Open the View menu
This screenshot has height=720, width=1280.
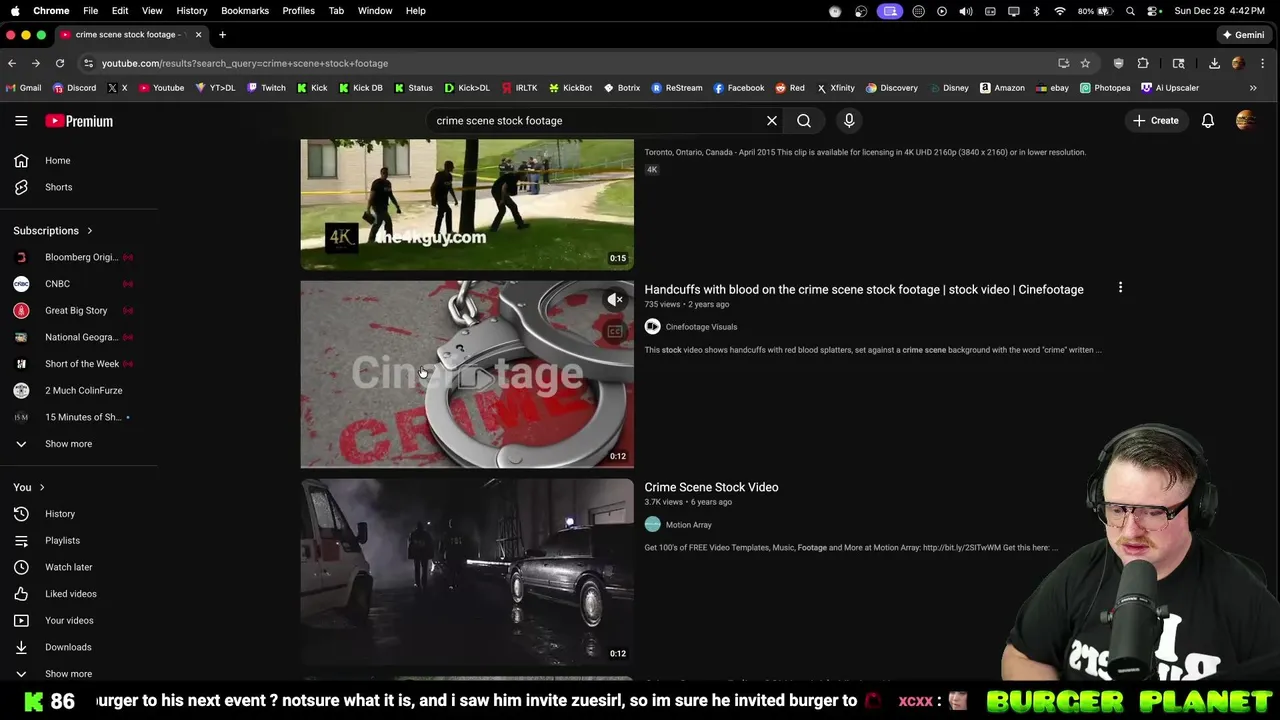152,11
